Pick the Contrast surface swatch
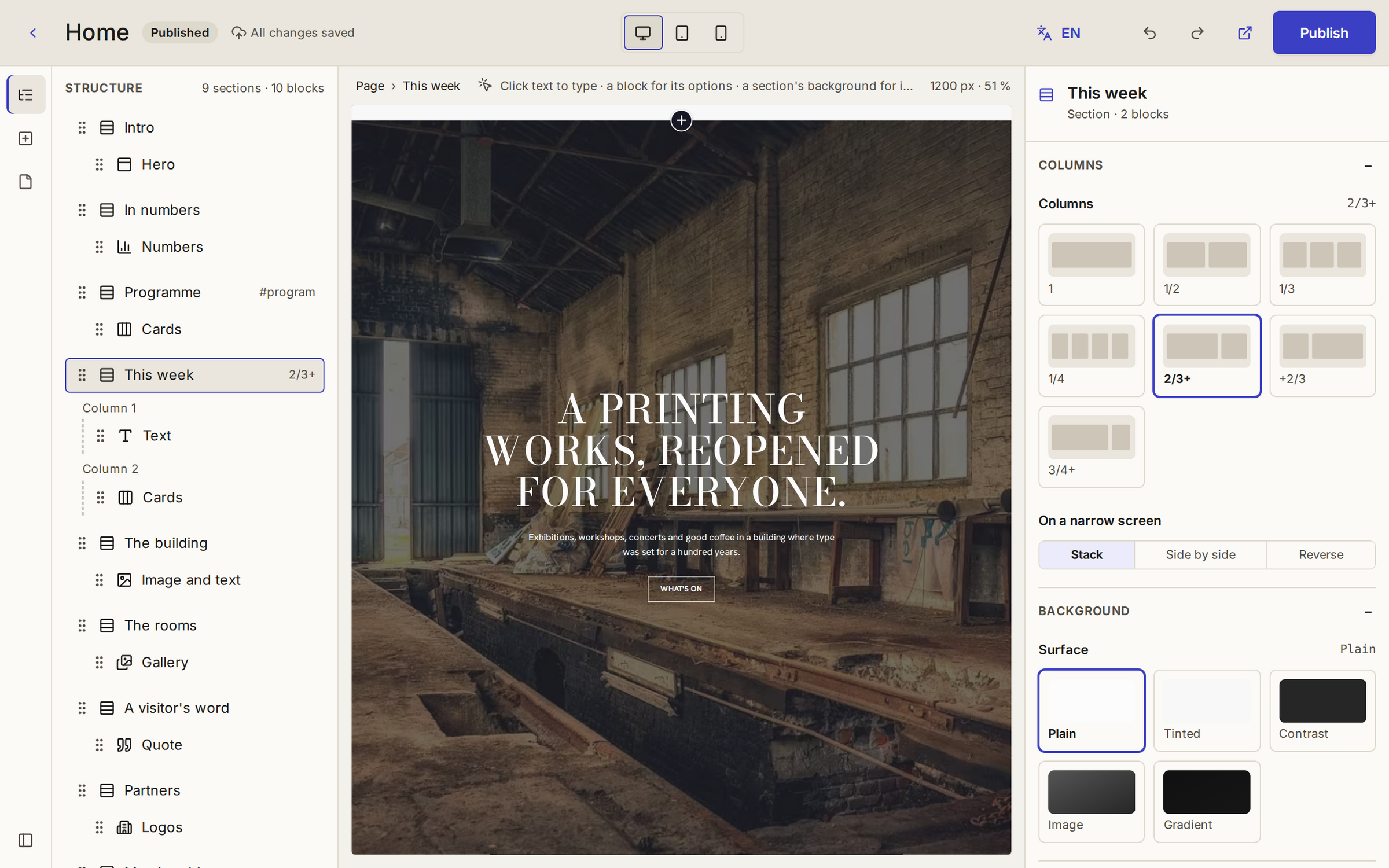The image size is (1389, 868). 1322,711
